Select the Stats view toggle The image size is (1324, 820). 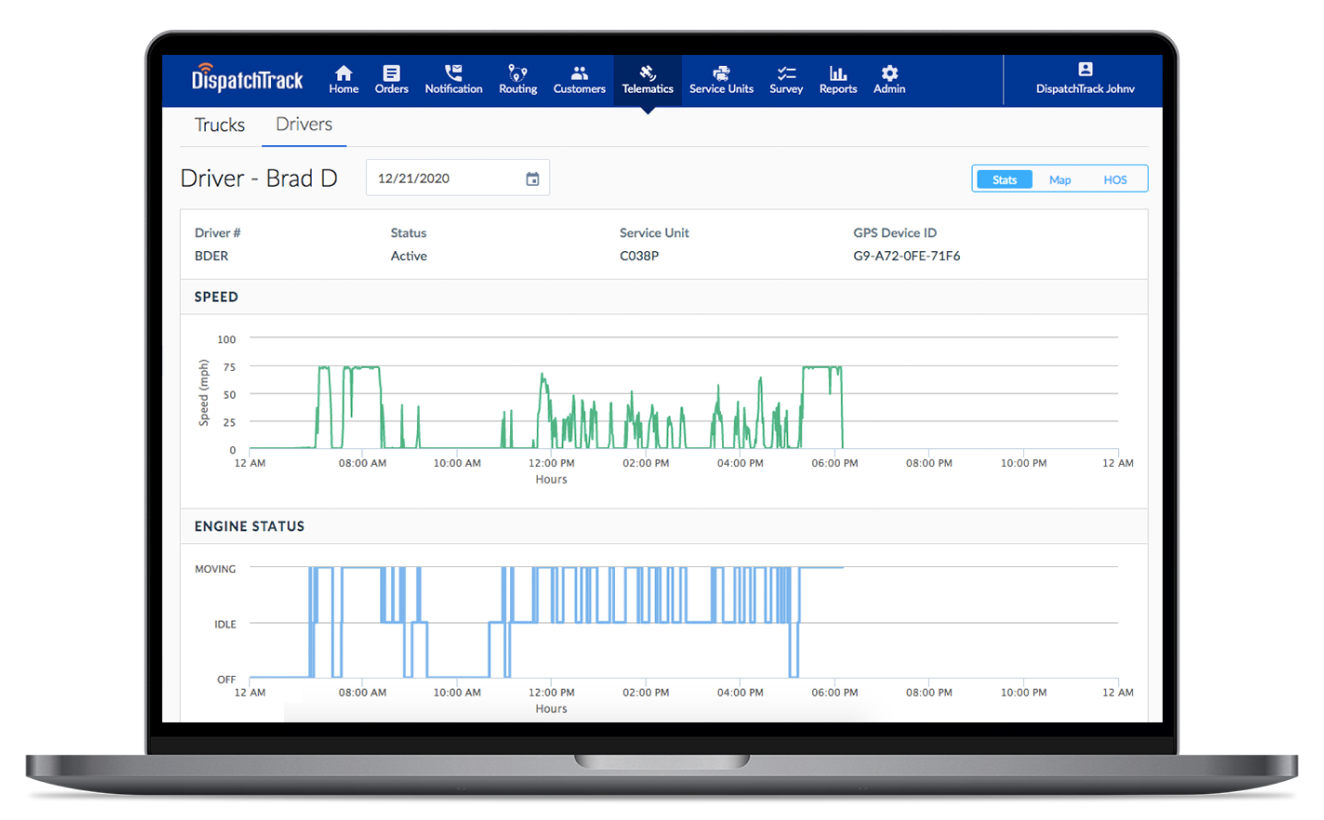pyautogui.click(x=1004, y=180)
